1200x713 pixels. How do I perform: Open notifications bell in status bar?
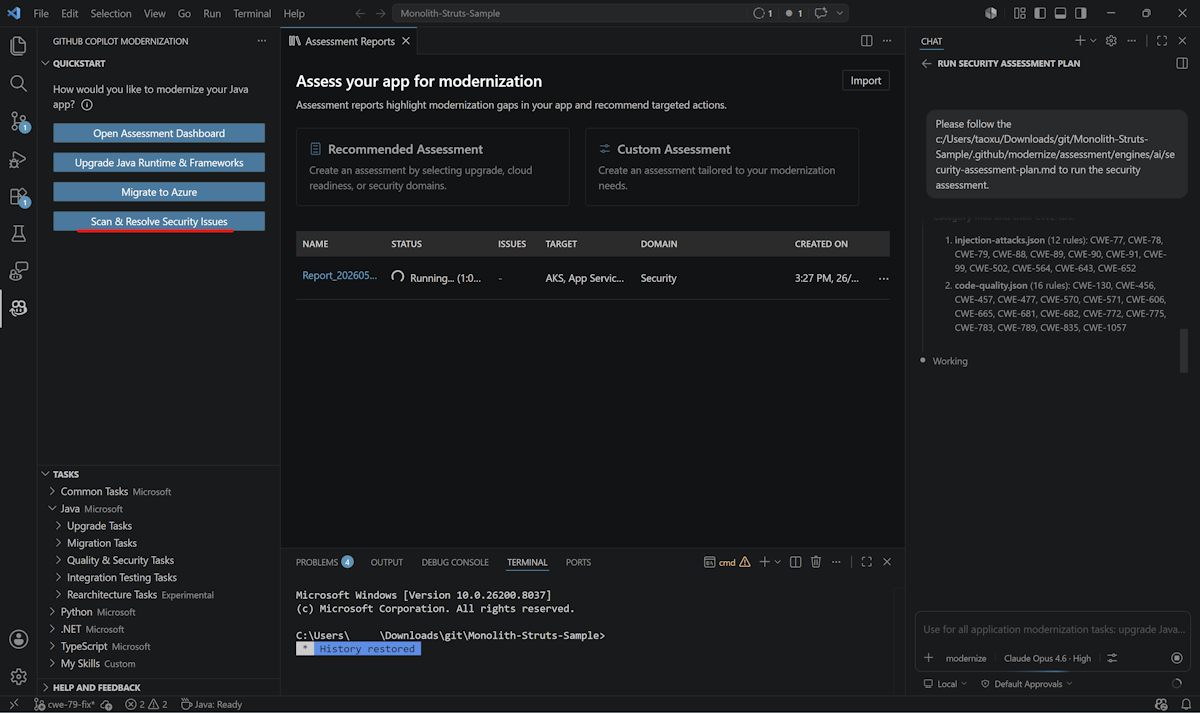click(x=1185, y=704)
